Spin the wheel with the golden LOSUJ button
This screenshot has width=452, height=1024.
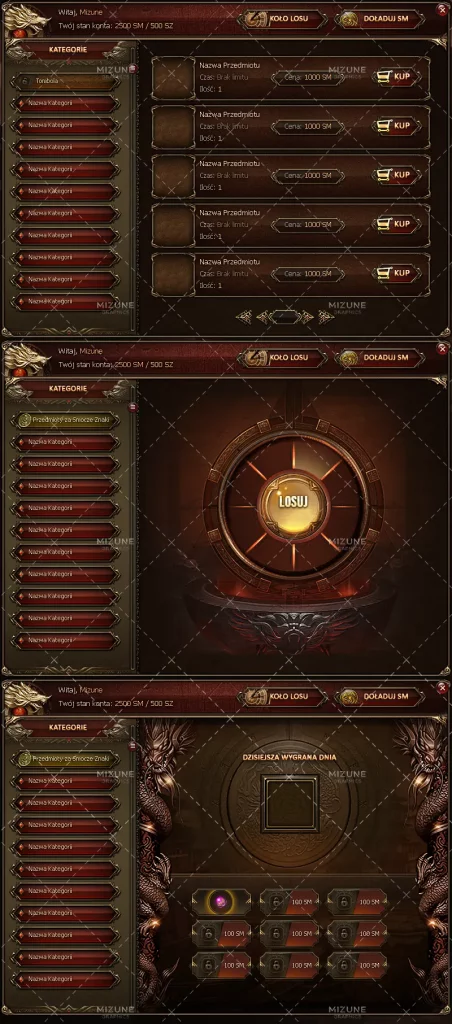tap(293, 502)
